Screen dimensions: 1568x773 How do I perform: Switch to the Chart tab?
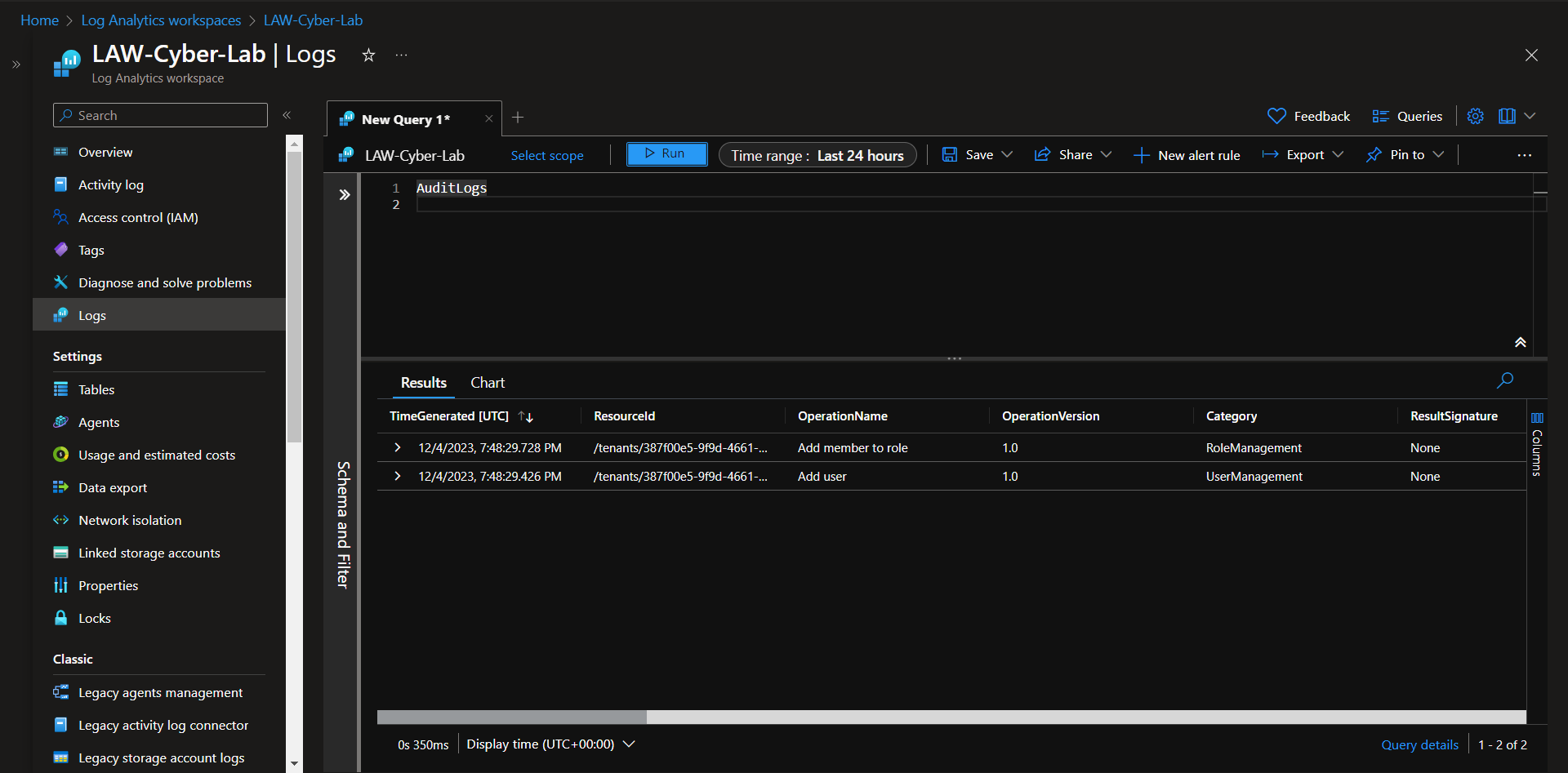488,382
